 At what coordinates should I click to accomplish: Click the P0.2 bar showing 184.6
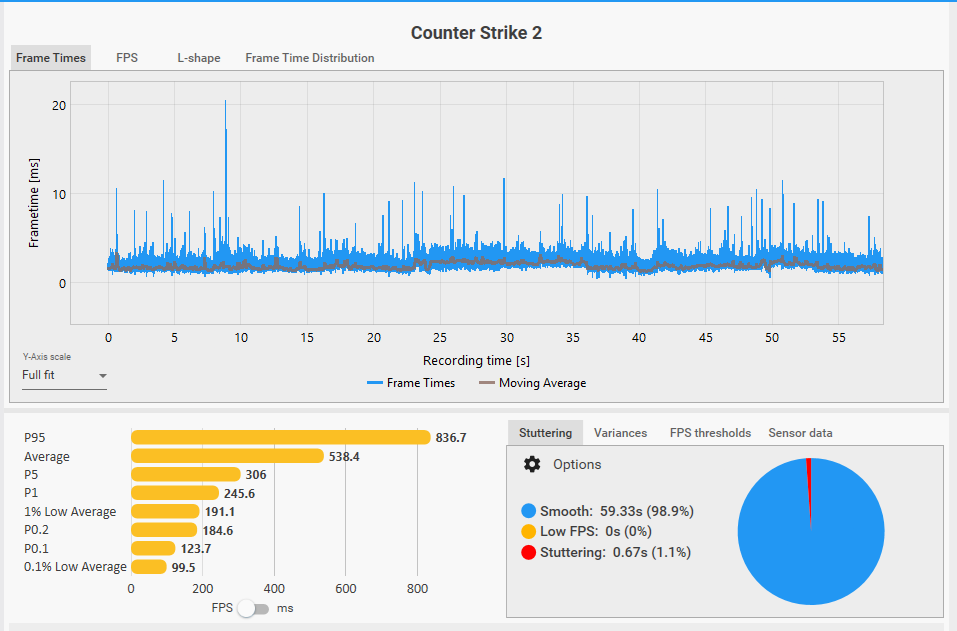pos(164,530)
